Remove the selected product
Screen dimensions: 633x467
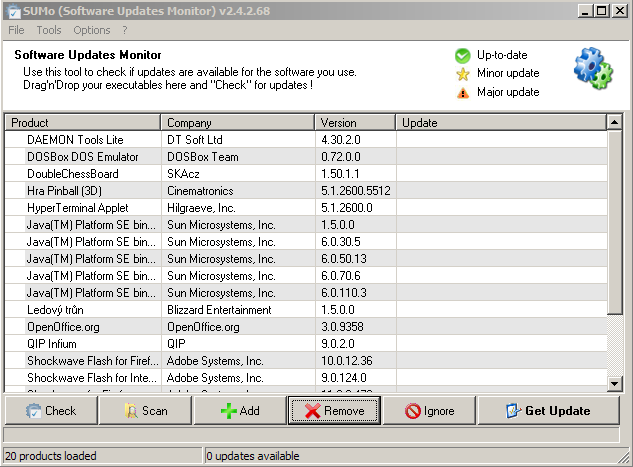coord(334,410)
